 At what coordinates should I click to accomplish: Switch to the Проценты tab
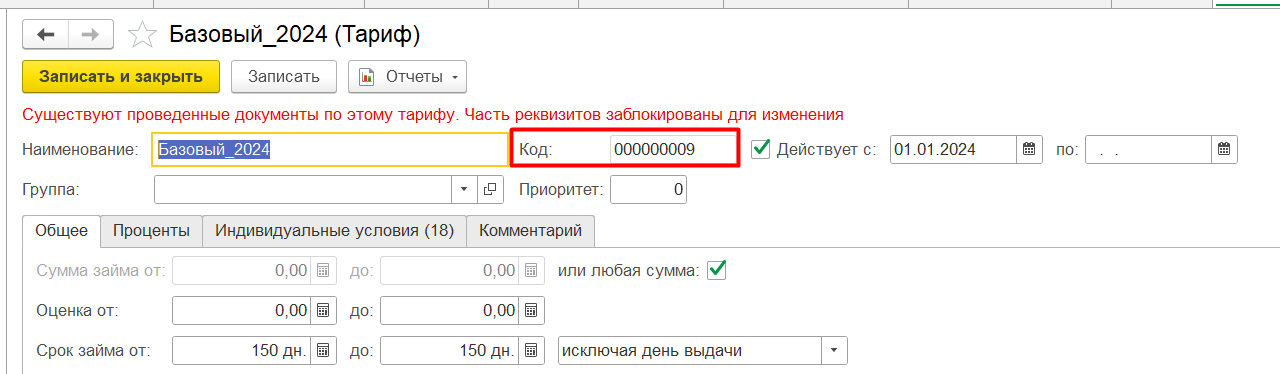pos(151,230)
